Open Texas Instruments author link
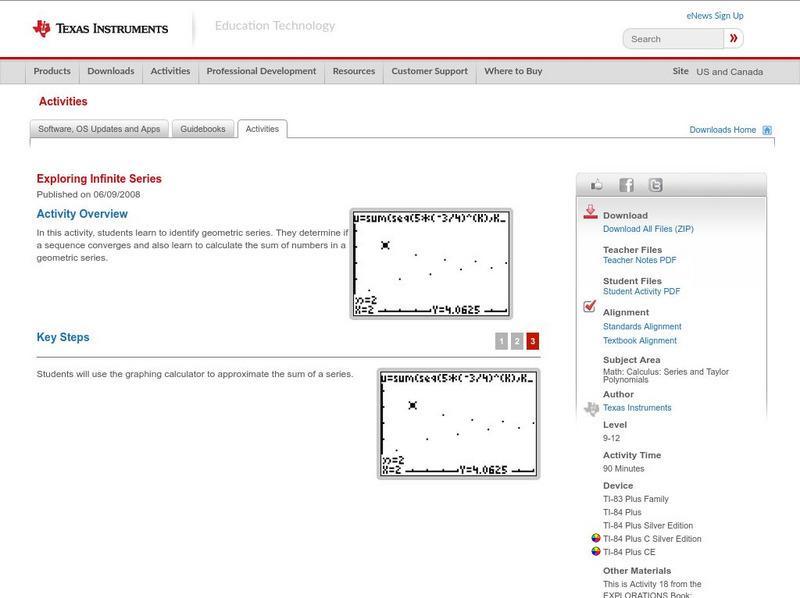The height and width of the screenshot is (598, 800). click(x=637, y=408)
